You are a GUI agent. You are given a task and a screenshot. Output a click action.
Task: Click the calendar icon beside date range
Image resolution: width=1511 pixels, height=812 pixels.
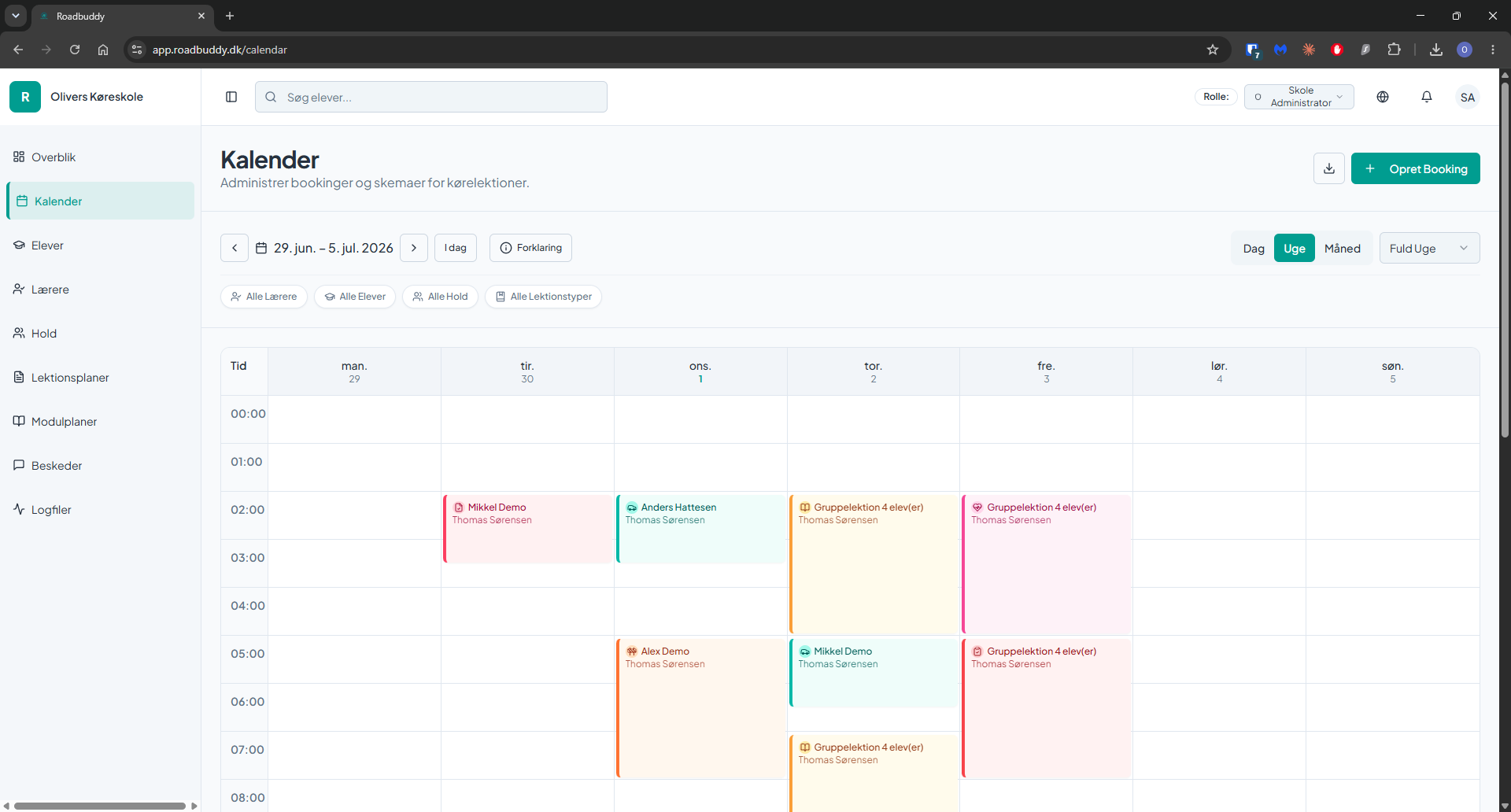coord(261,248)
